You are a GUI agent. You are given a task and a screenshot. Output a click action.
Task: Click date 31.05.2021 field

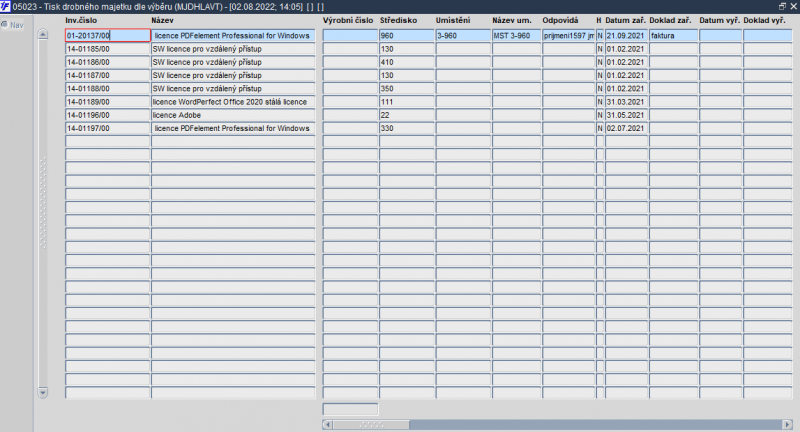click(626, 115)
